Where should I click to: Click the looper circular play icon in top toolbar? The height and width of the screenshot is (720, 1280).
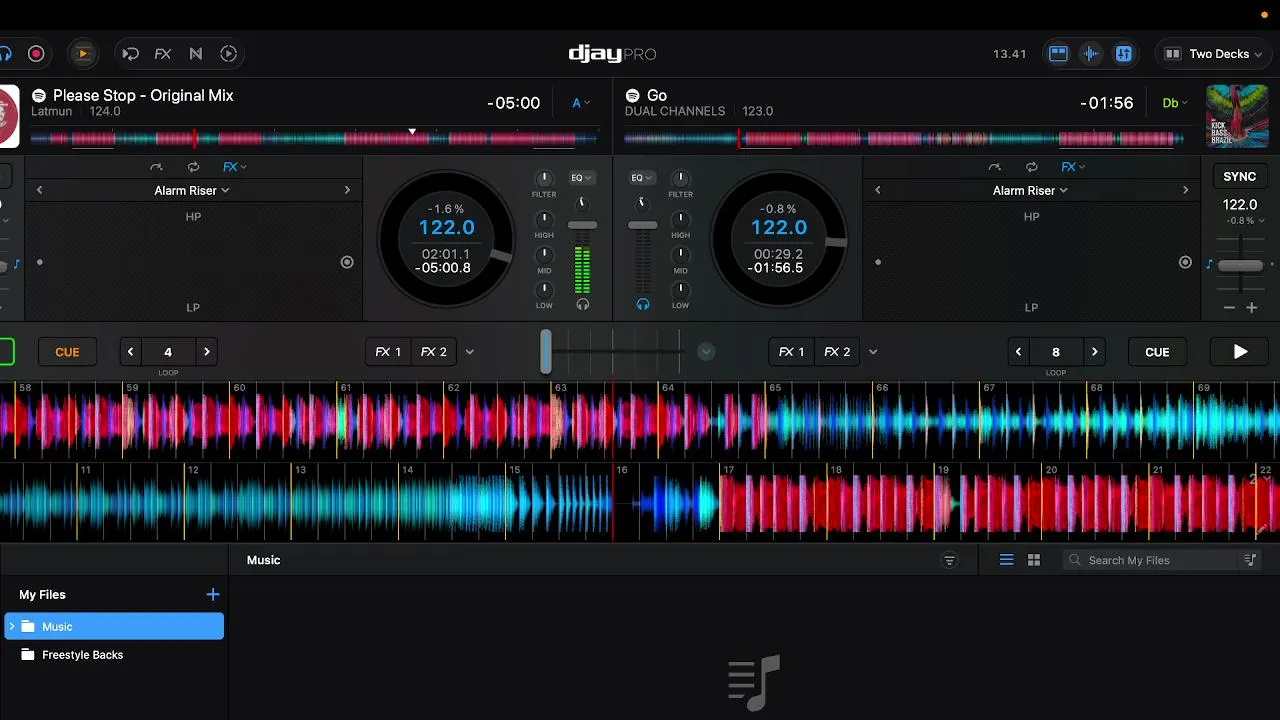(229, 54)
